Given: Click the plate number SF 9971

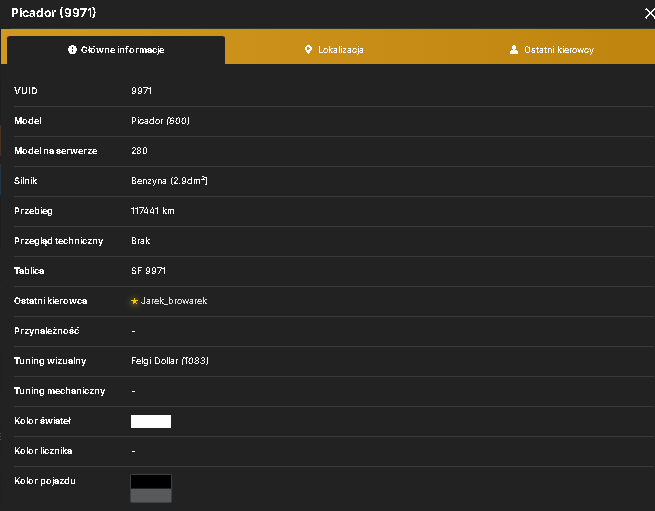Looking at the screenshot, I should (148, 271).
